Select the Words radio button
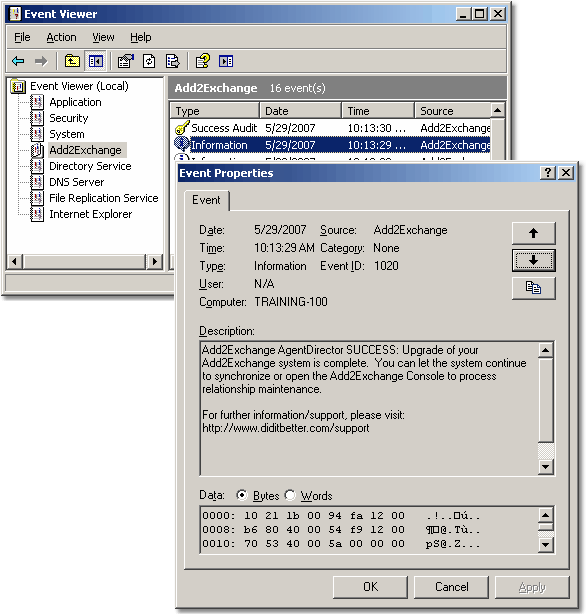Screen dimensions: 586x616 point(290,495)
